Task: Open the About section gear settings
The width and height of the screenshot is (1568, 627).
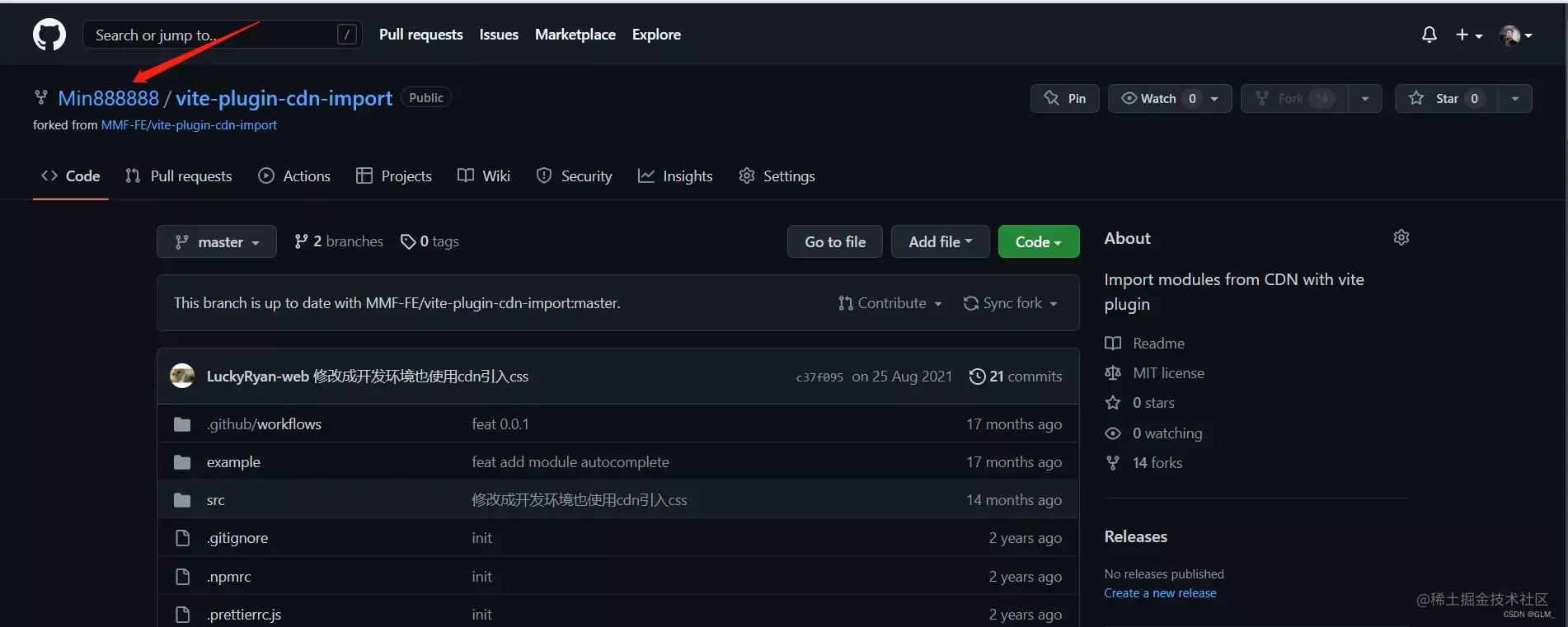Action: click(1401, 237)
